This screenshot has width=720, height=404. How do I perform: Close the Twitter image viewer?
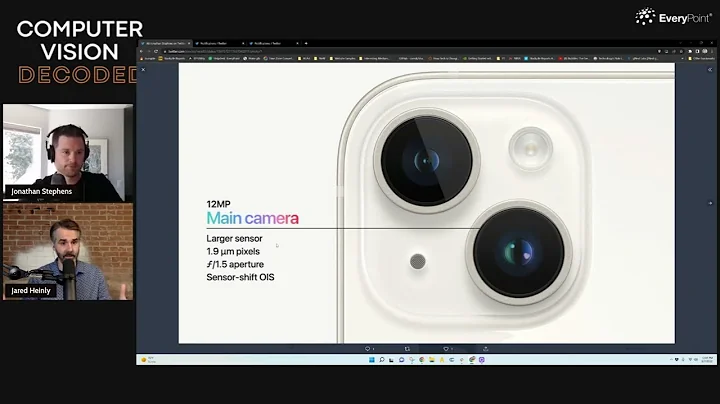click(x=143, y=69)
